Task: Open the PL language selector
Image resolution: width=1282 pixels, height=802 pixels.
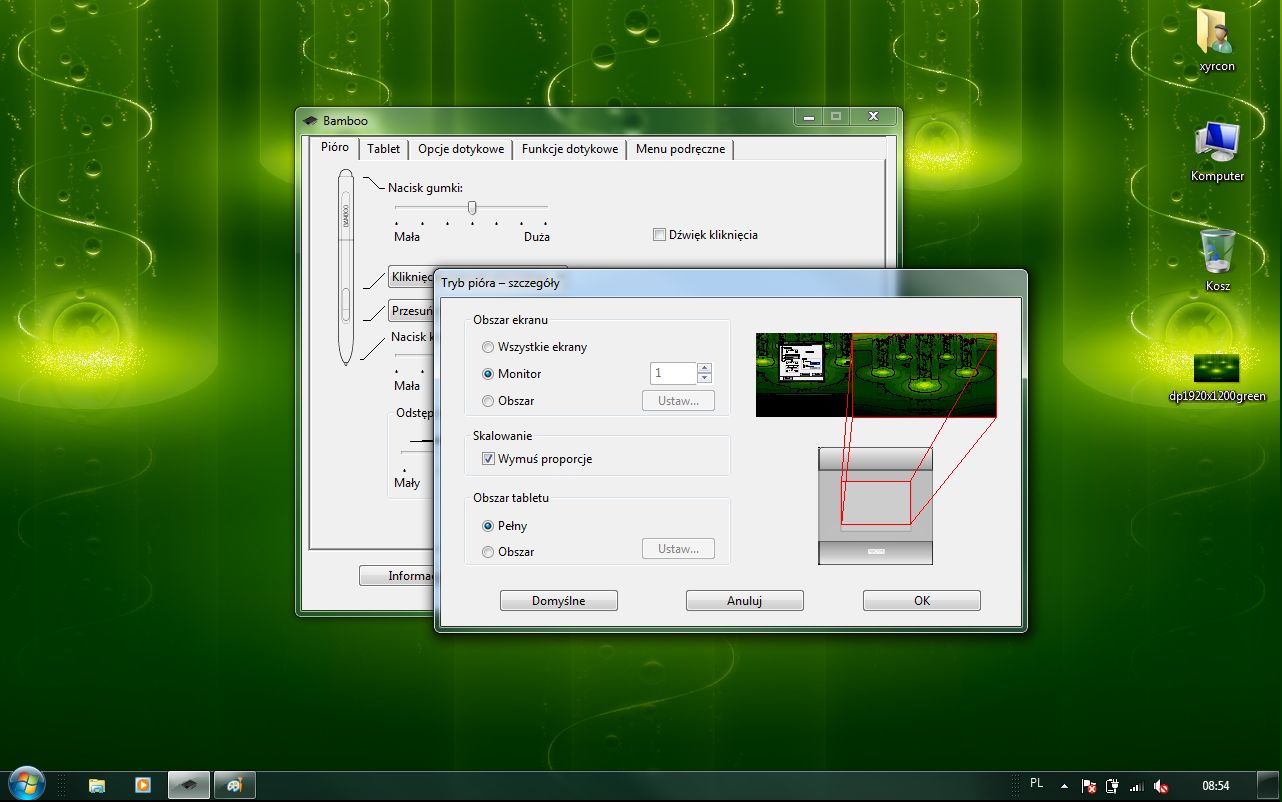Action: point(1037,783)
